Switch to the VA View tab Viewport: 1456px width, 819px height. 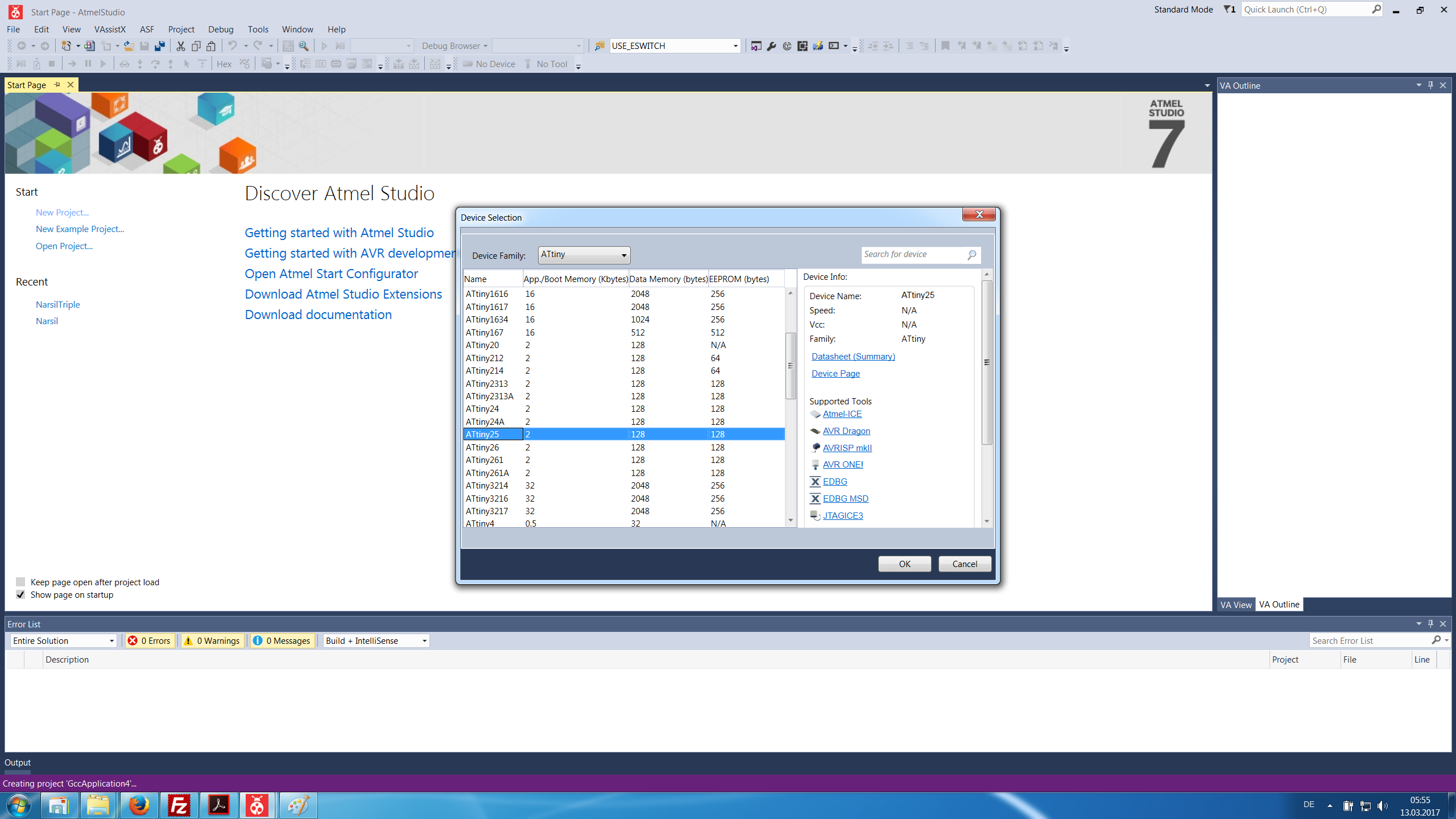[1236, 604]
